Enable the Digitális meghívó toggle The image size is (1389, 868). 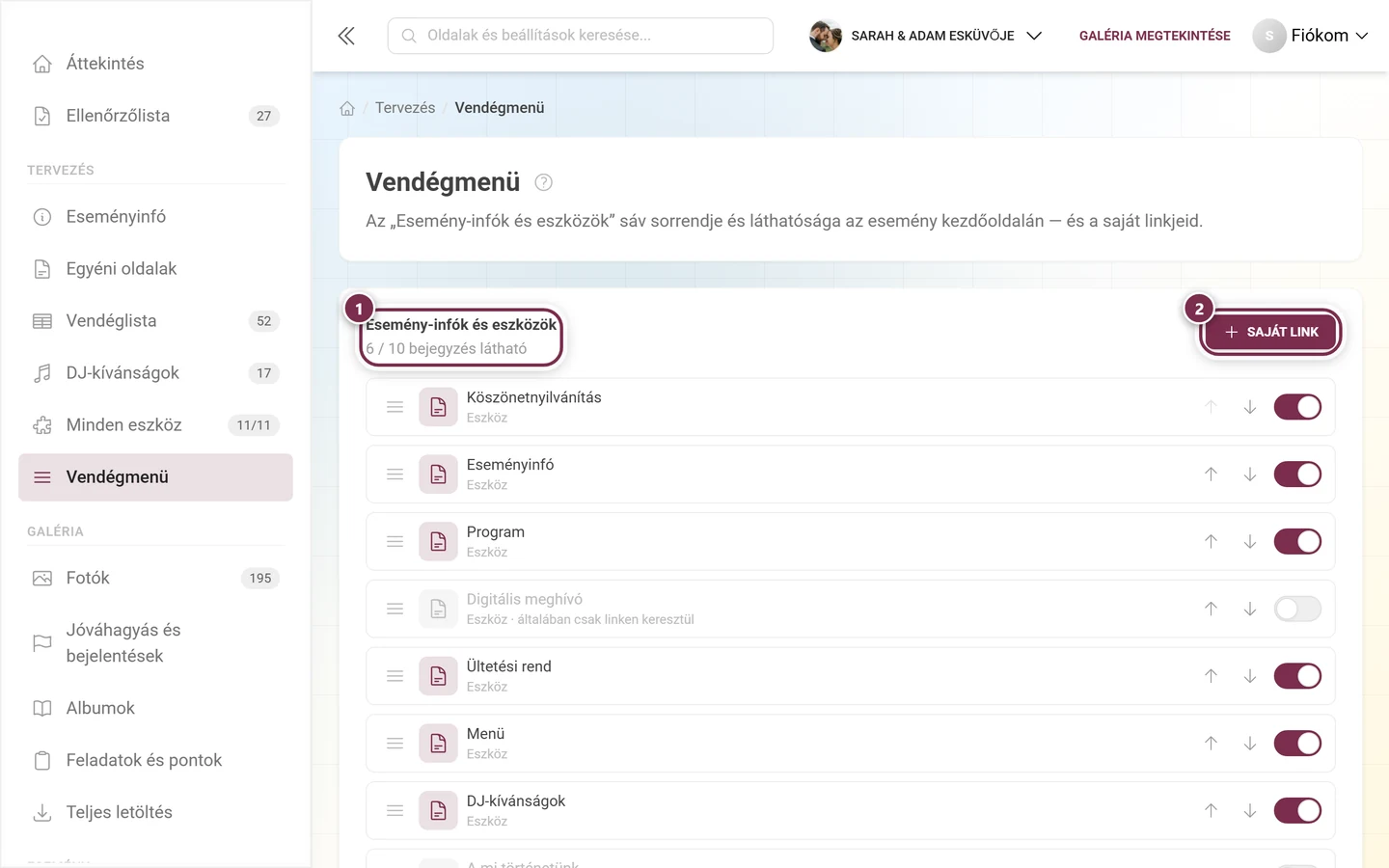click(x=1297, y=609)
